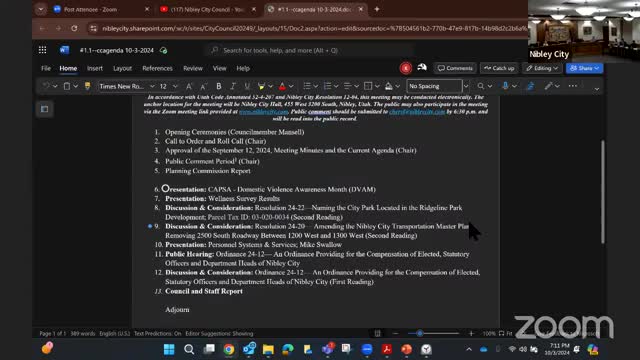This screenshot has width=640, height=360.
Task: Click the Word app logo icon
Action: tap(64, 50)
